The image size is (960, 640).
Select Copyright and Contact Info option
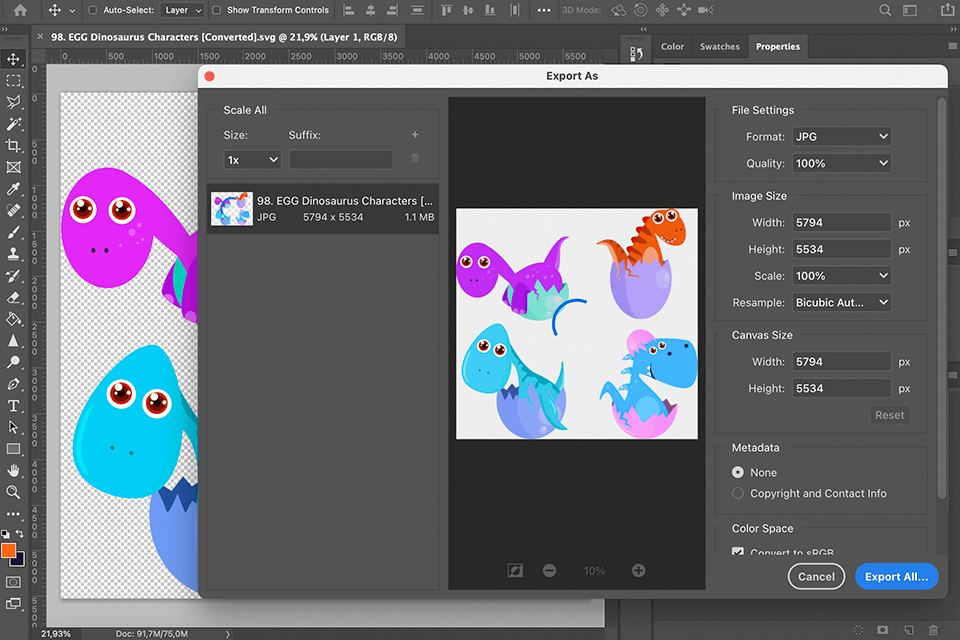pos(738,493)
